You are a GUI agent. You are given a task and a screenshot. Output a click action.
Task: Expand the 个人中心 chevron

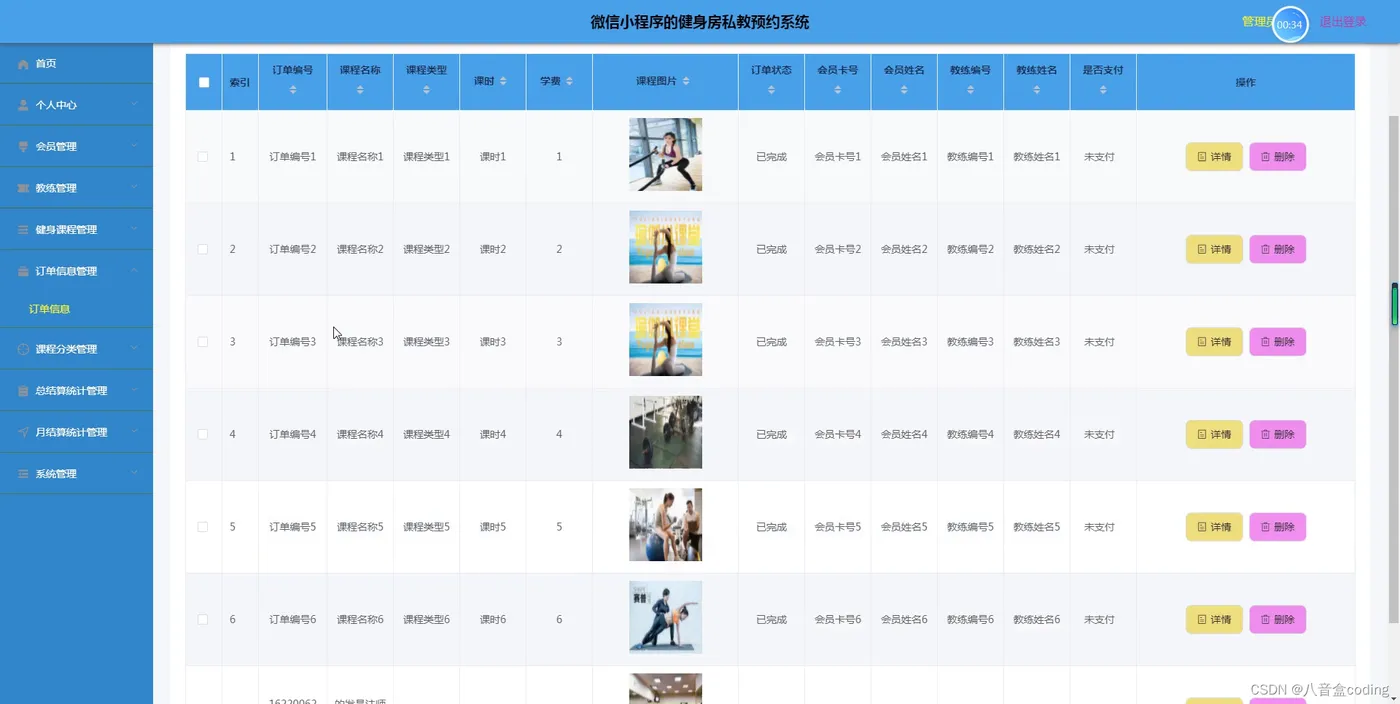(x=134, y=104)
